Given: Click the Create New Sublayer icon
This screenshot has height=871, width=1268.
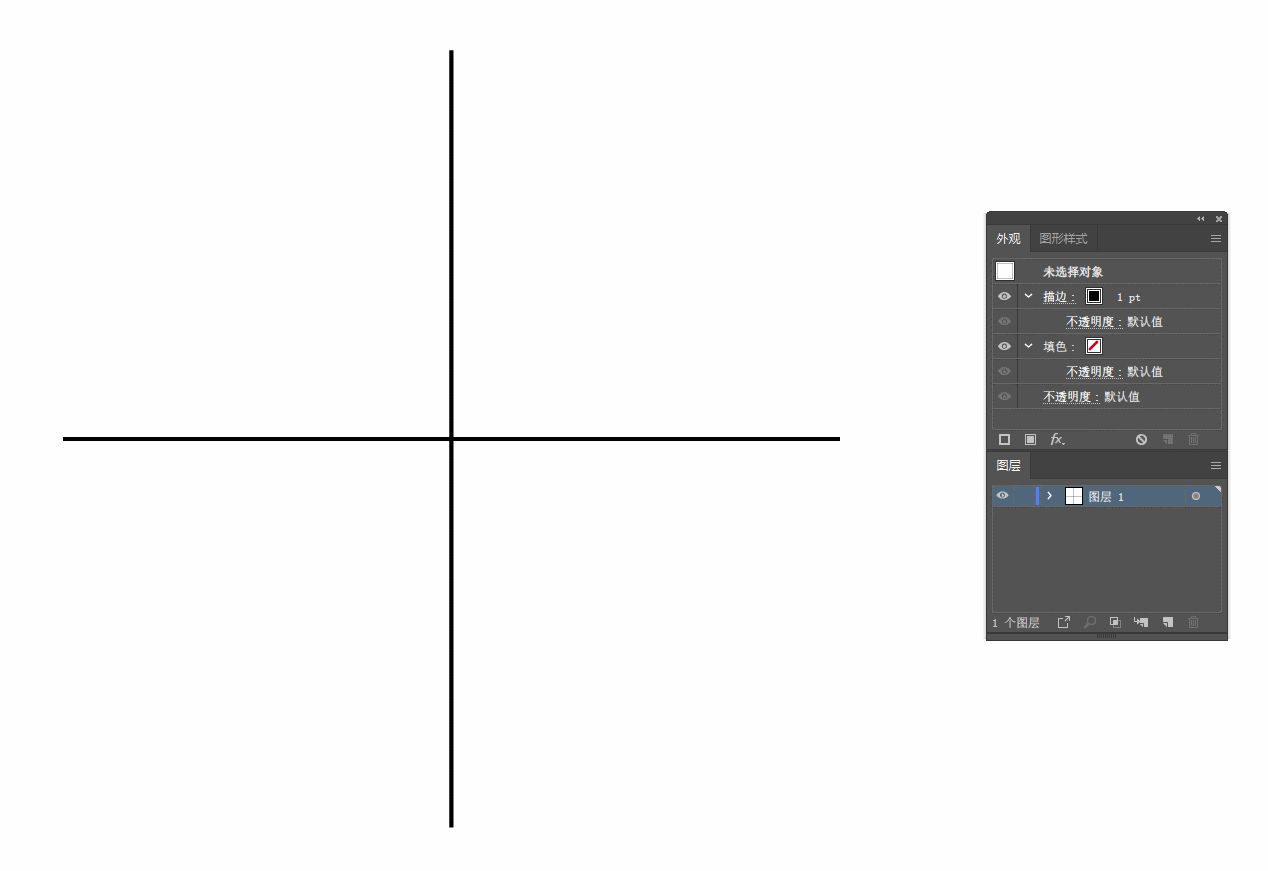Looking at the screenshot, I should tap(1141, 622).
